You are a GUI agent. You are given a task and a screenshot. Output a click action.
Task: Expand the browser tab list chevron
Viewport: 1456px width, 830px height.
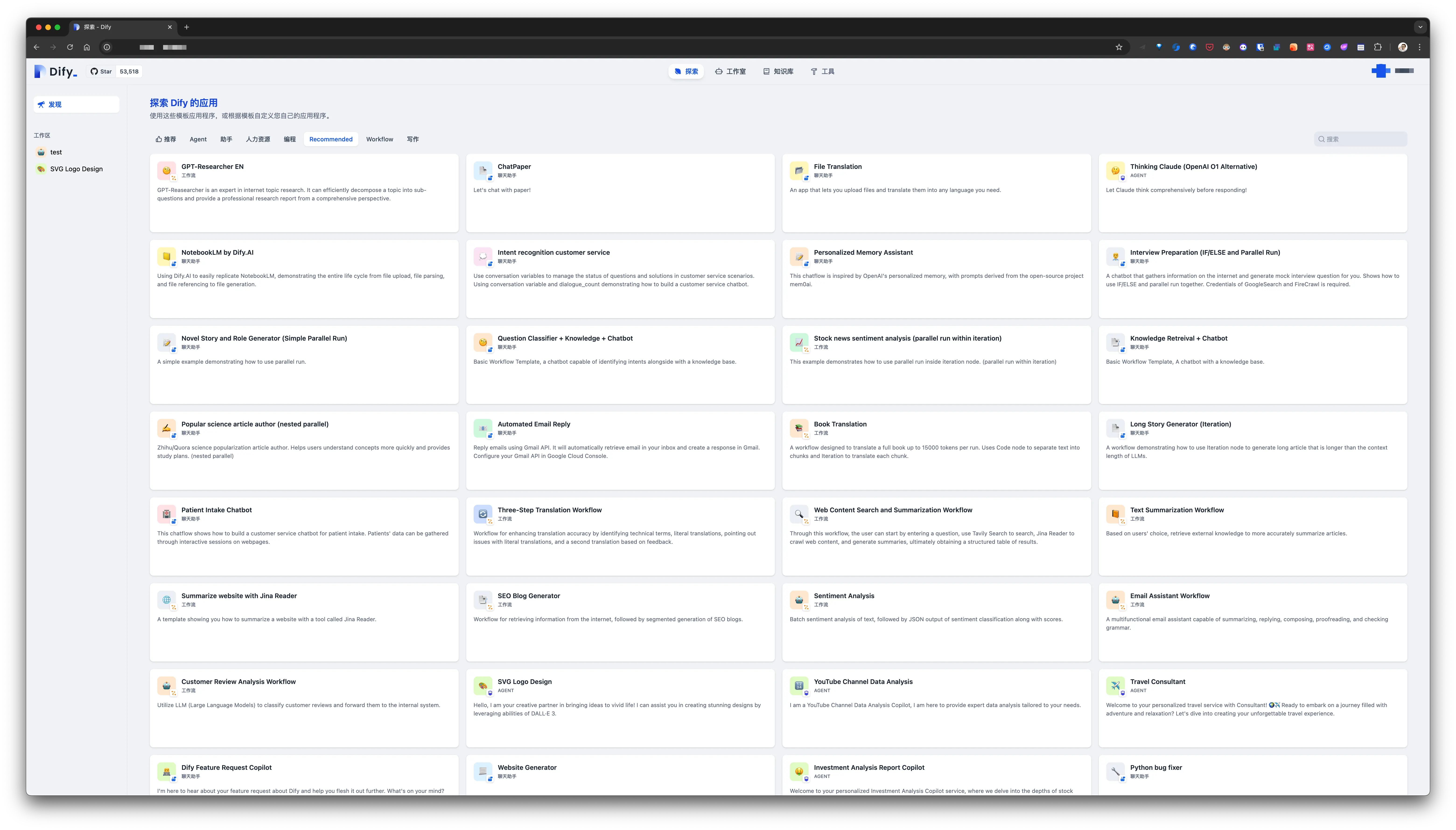coord(1420,27)
